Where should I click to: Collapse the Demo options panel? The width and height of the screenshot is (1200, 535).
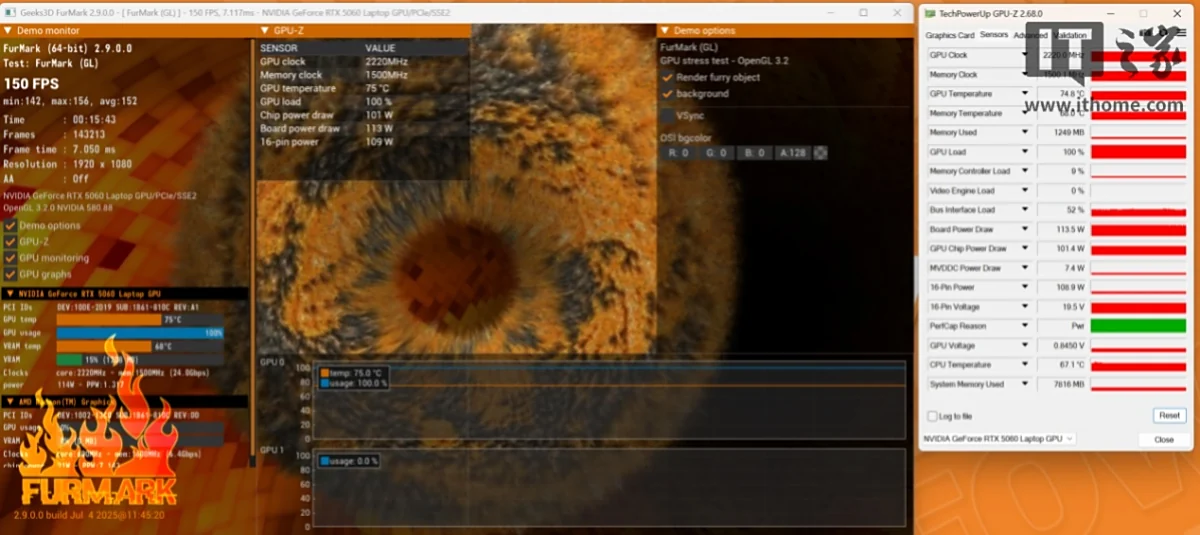coord(664,31)
